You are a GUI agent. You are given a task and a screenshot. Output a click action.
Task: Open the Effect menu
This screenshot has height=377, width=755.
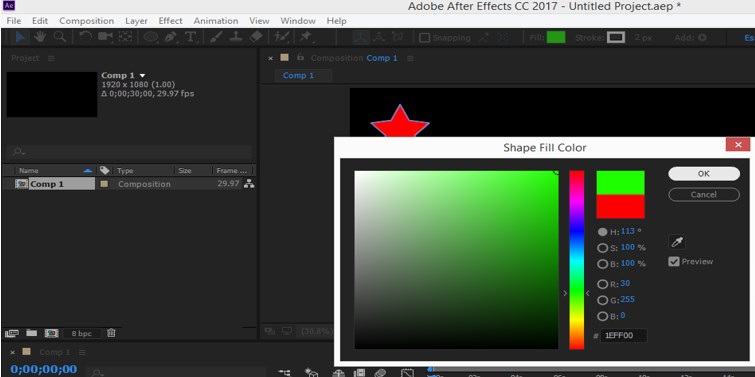[x=170, y=21]
